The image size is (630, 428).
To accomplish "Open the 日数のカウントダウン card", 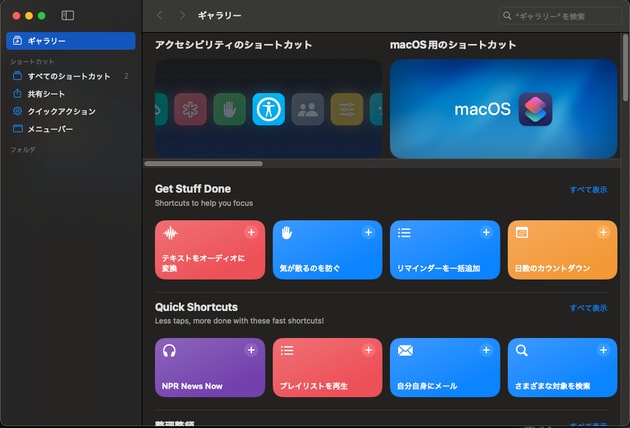I will coord(562,250).
